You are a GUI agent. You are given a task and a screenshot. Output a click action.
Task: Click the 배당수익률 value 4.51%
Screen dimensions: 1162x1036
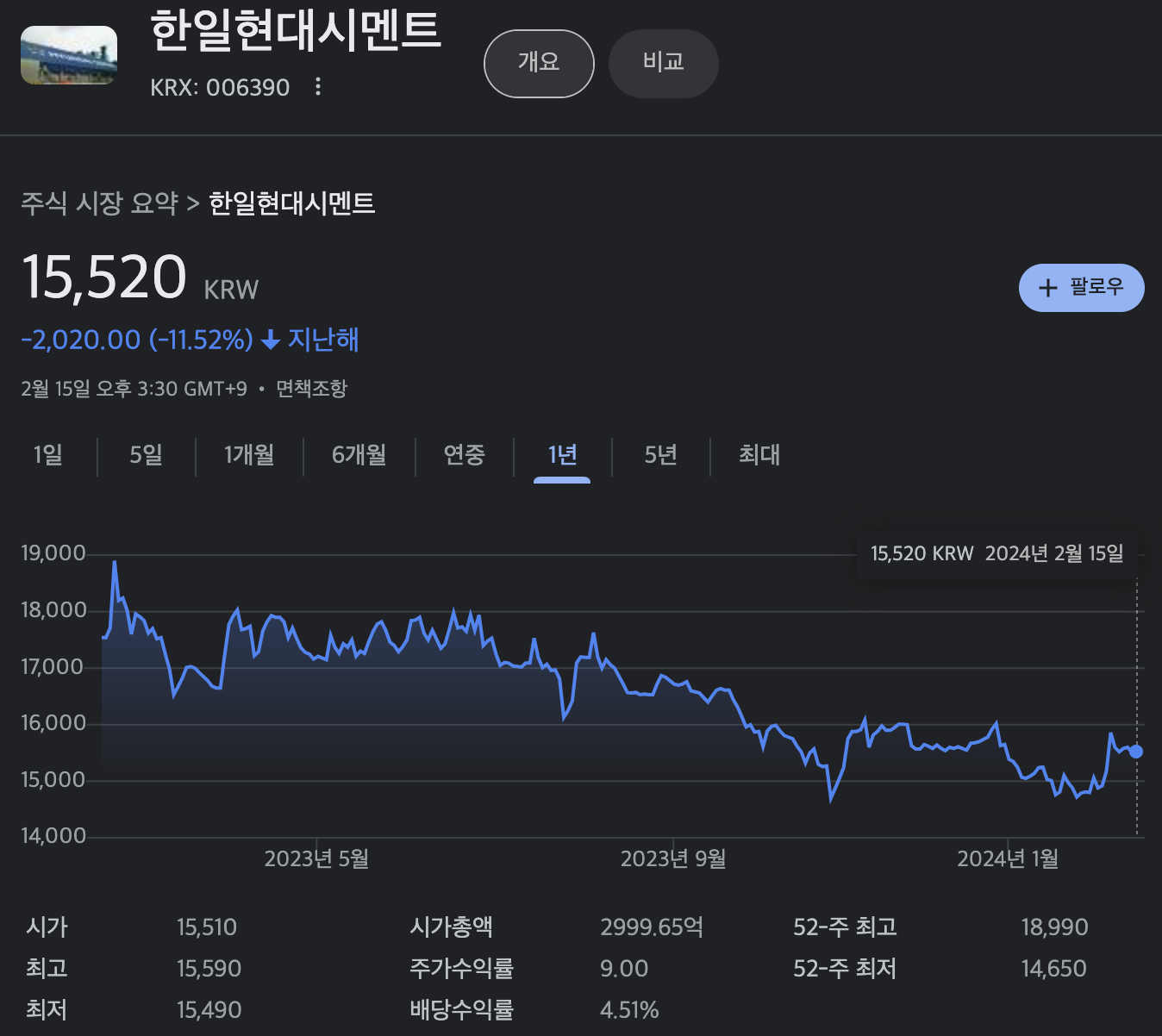[x=629, y=1010]
